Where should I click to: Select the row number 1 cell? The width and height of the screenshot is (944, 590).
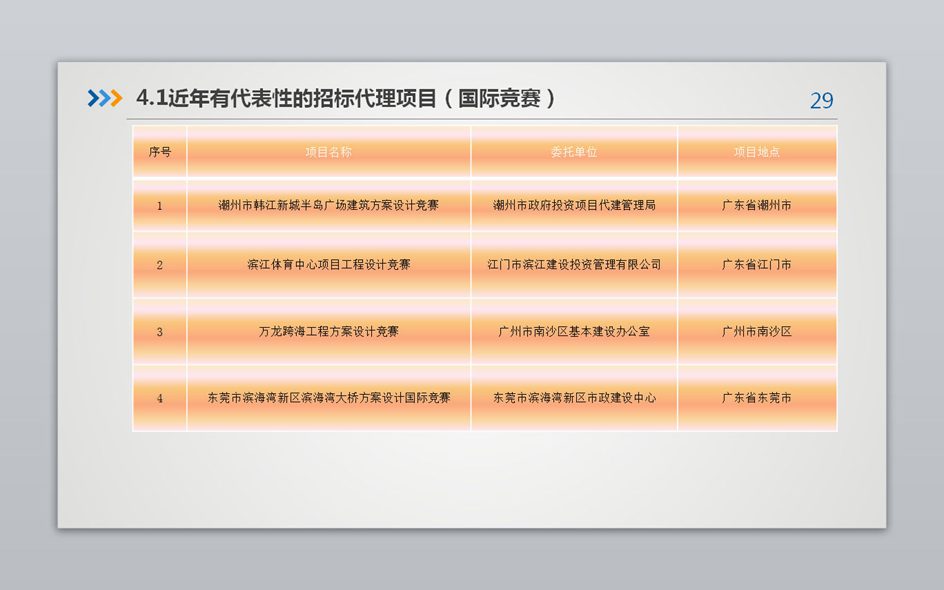point(160,206)
